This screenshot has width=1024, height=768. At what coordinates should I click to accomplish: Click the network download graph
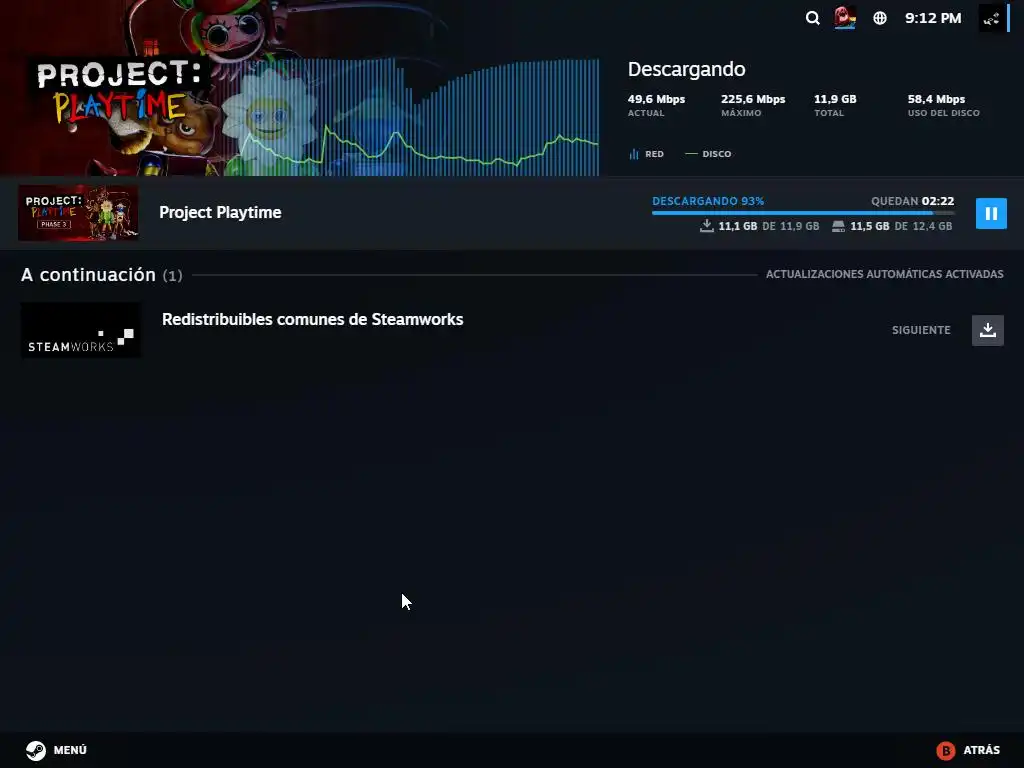(418, 118)
